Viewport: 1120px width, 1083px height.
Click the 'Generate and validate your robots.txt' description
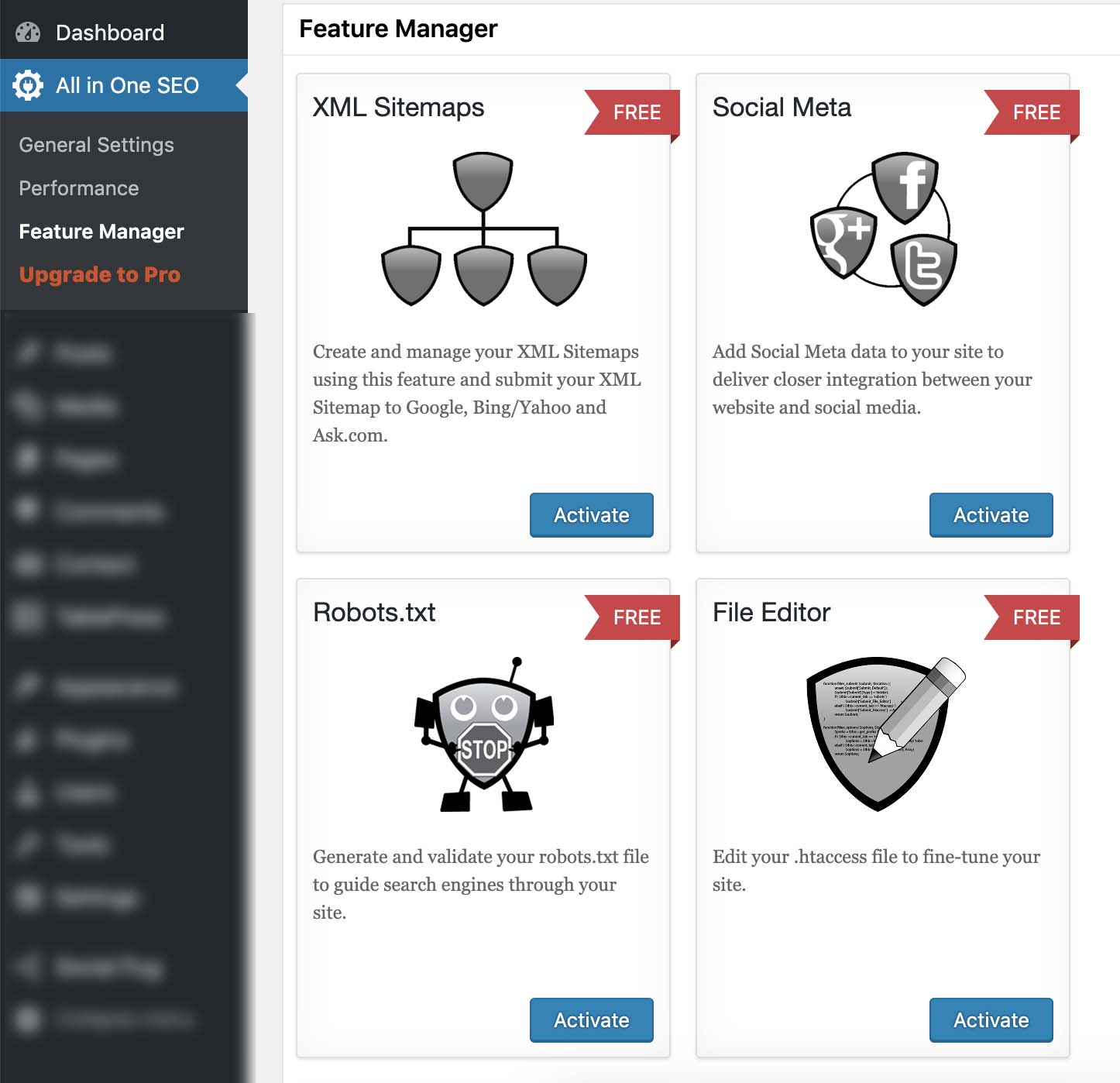coord(481,885)
